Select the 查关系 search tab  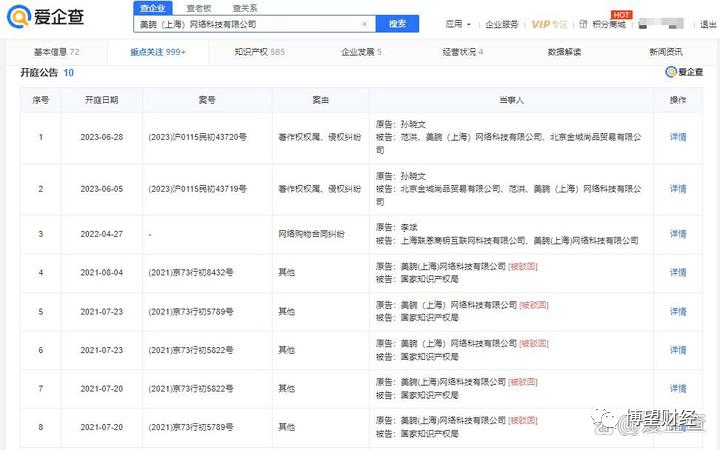pyautogui.click(x=244, y=7)
